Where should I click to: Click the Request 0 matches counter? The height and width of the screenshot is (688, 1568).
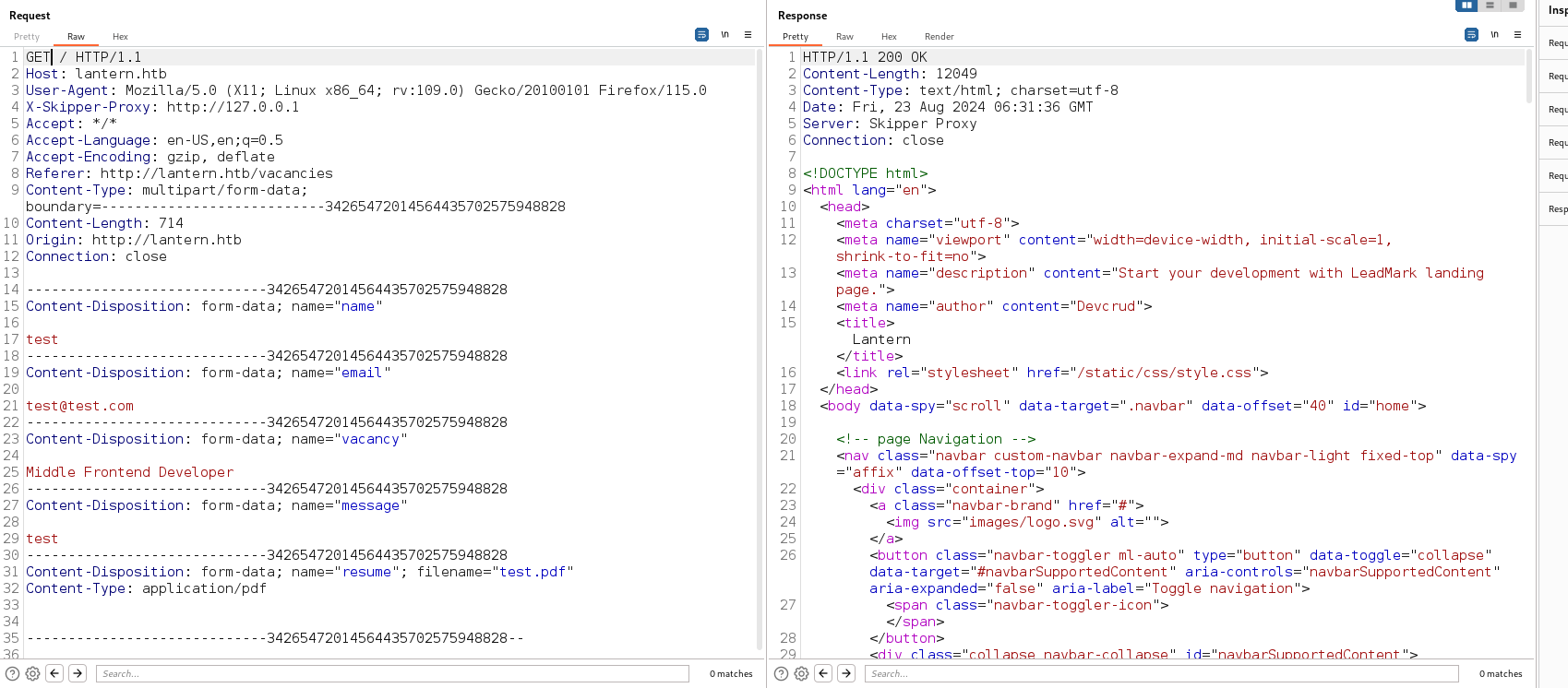coord(731,674)
